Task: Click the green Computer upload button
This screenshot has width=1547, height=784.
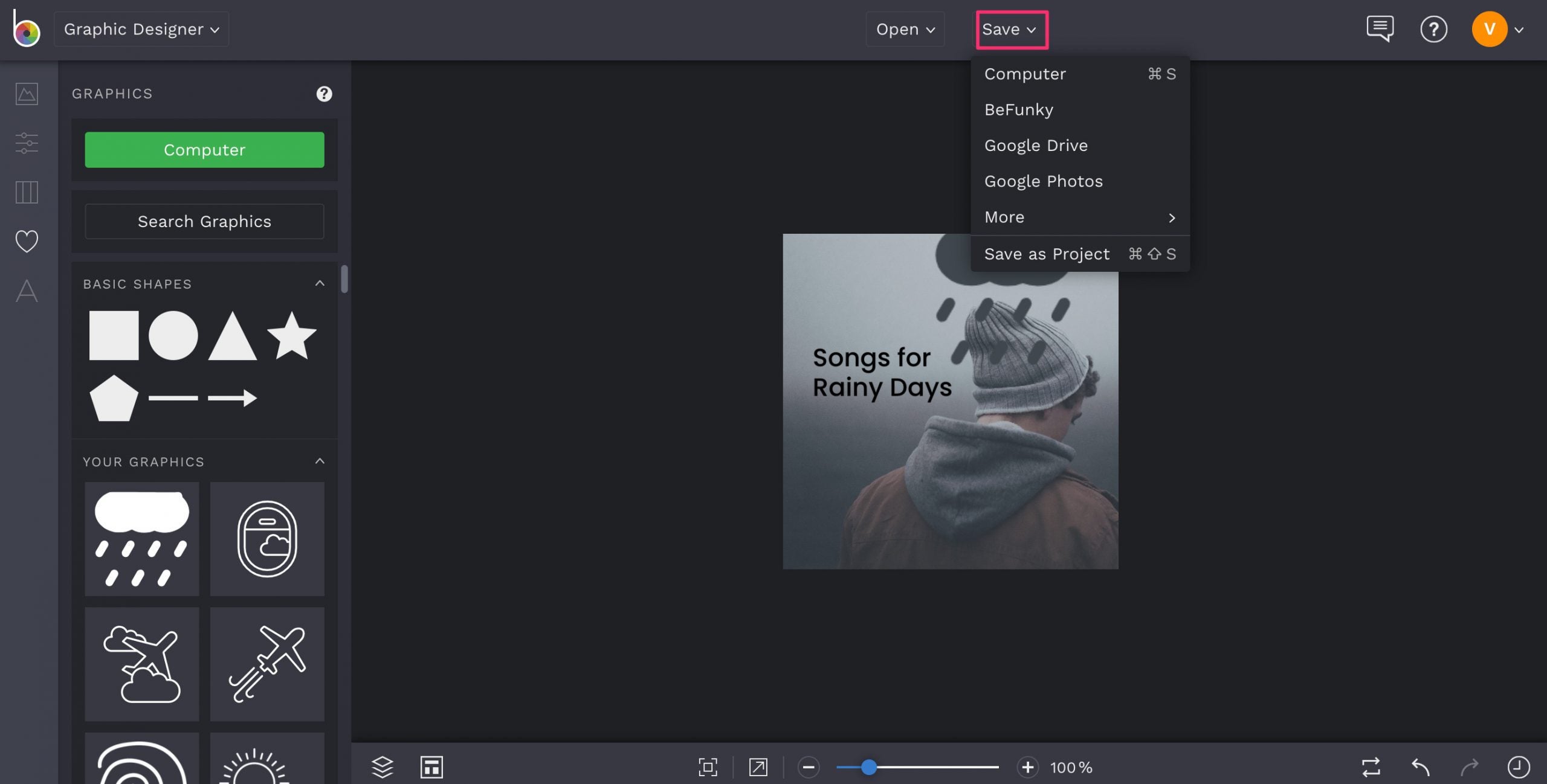Action: 204,149
